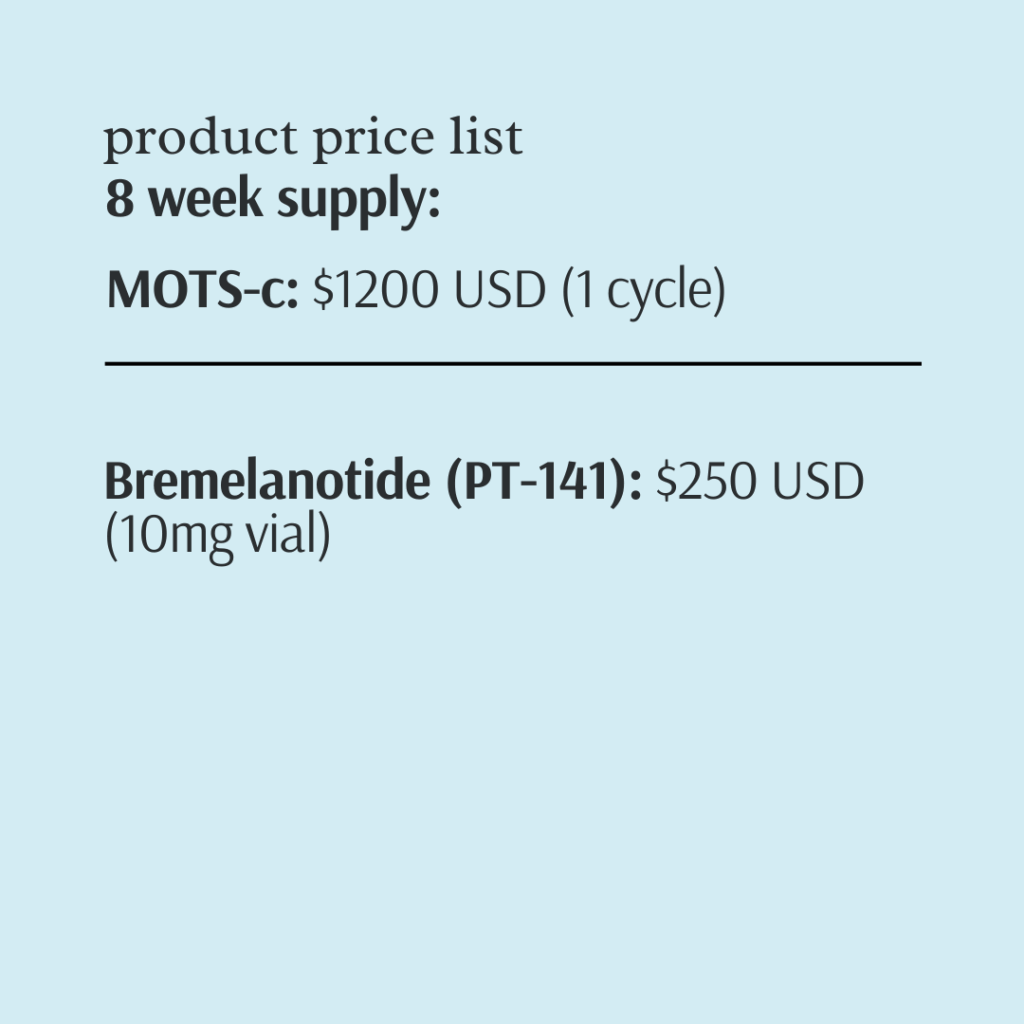Click the dollar sign in $250
The width and height of the screenshot is (1024, 1024).
click(x=665, y=481)
